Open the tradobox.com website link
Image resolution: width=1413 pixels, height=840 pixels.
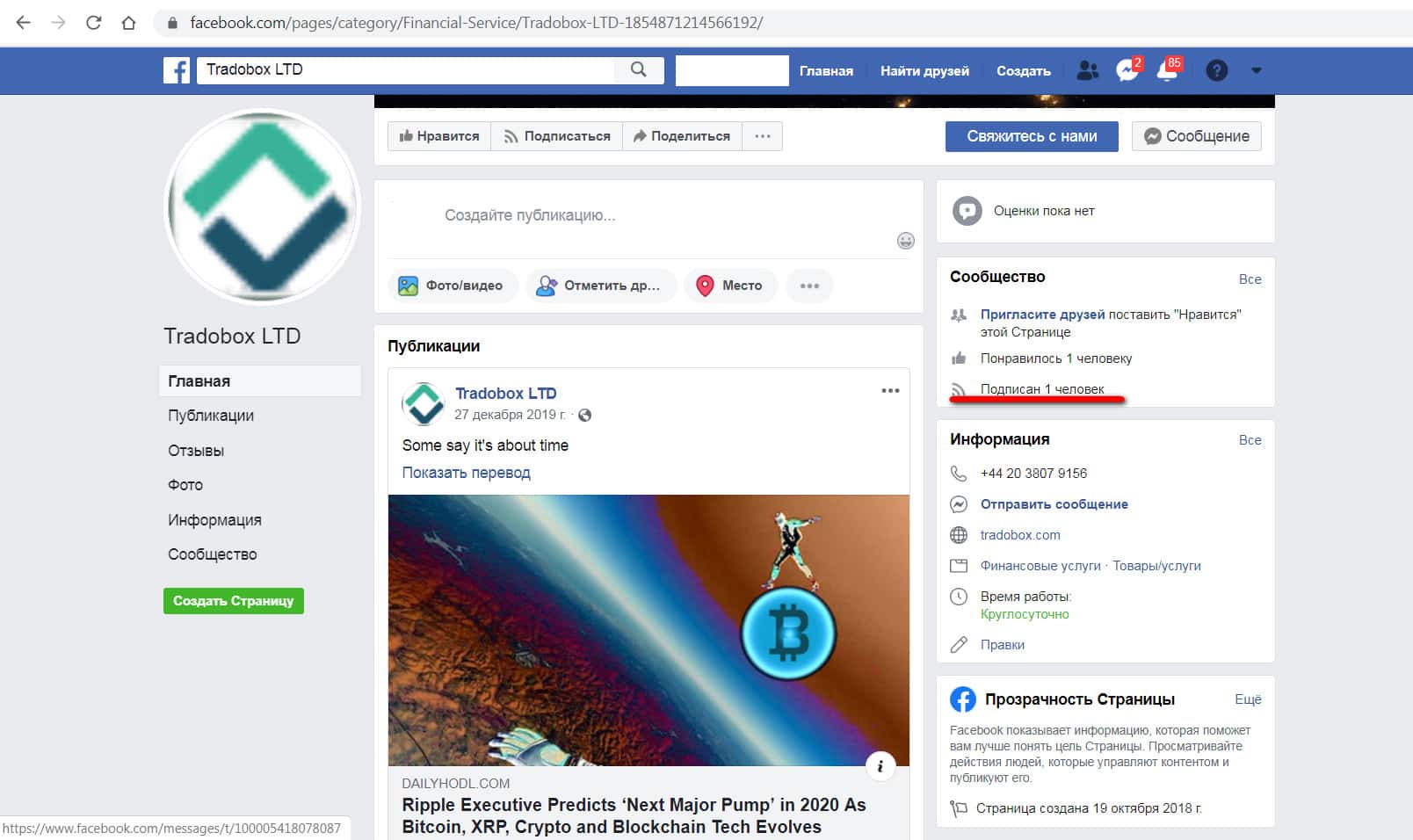click(1020, 535)
